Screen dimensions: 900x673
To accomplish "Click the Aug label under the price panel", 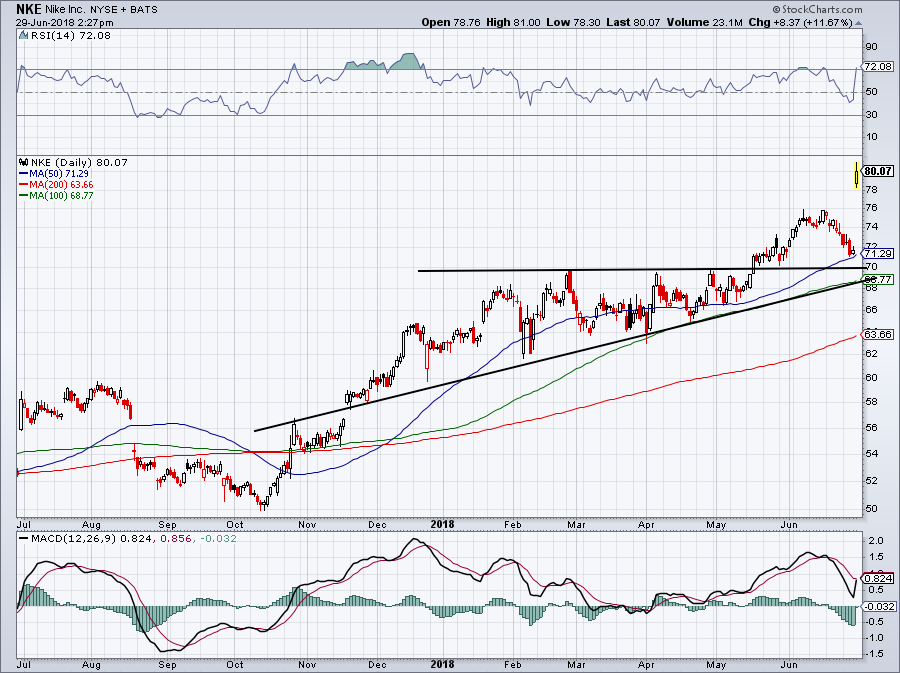I will (91, 524).
